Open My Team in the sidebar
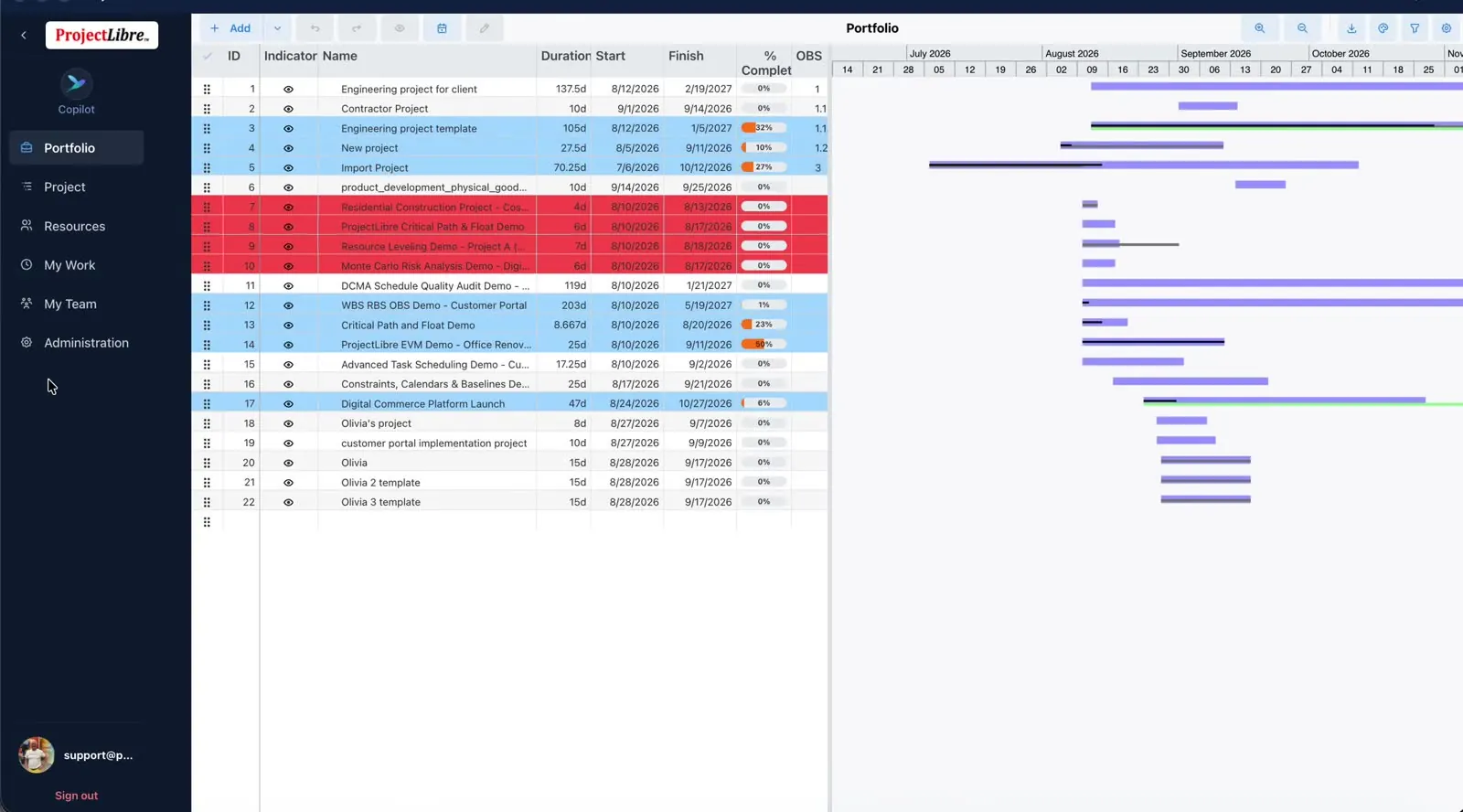Screen dimensions: 1463x812 [x=76, y=304]
